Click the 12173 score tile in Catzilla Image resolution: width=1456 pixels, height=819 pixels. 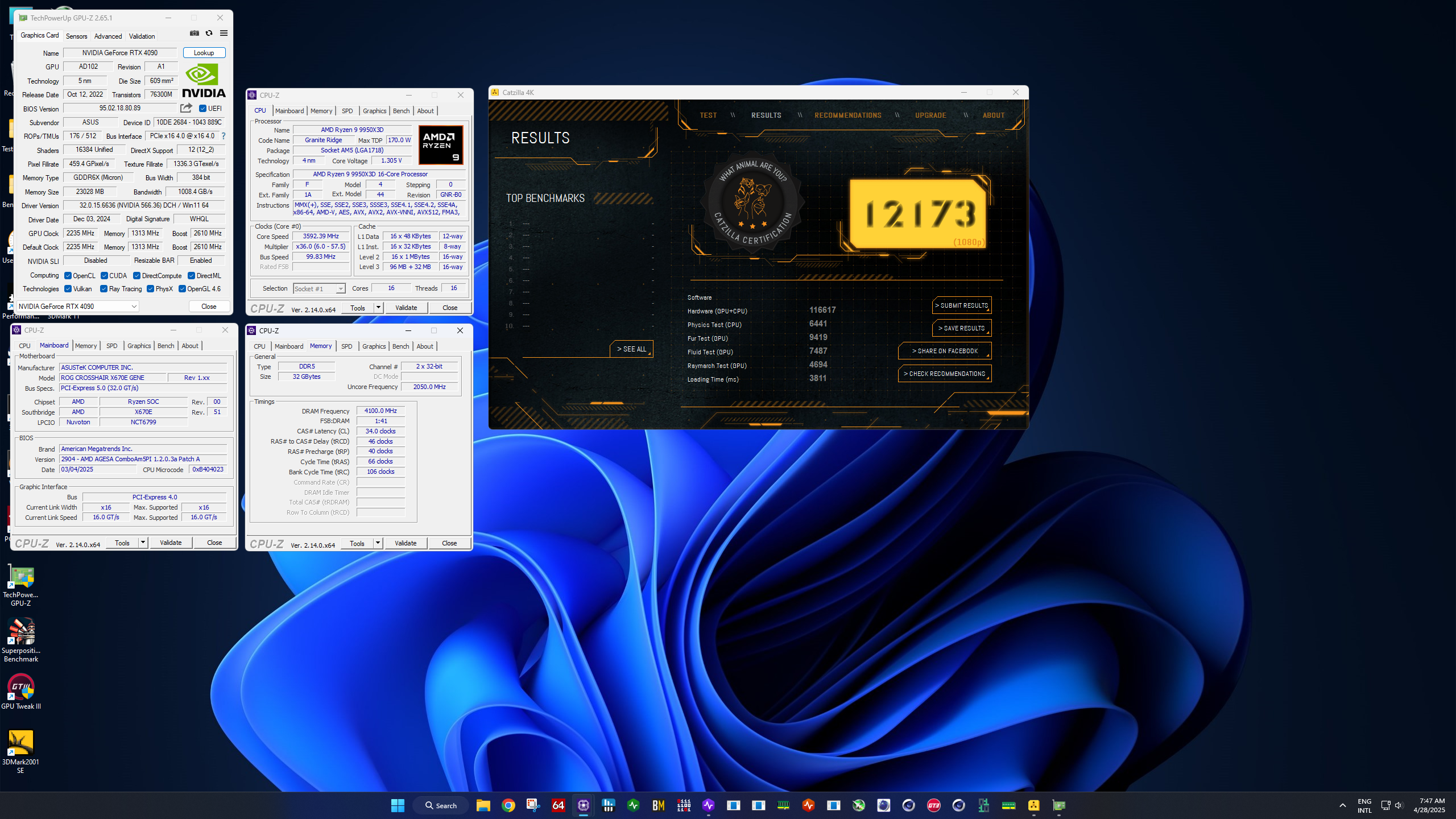click(x=917, y=214)
